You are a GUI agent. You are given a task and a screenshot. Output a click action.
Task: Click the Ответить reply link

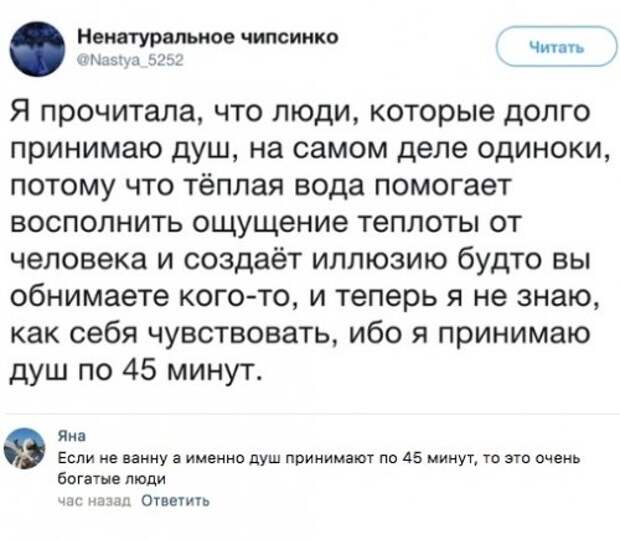pos(175,500)
